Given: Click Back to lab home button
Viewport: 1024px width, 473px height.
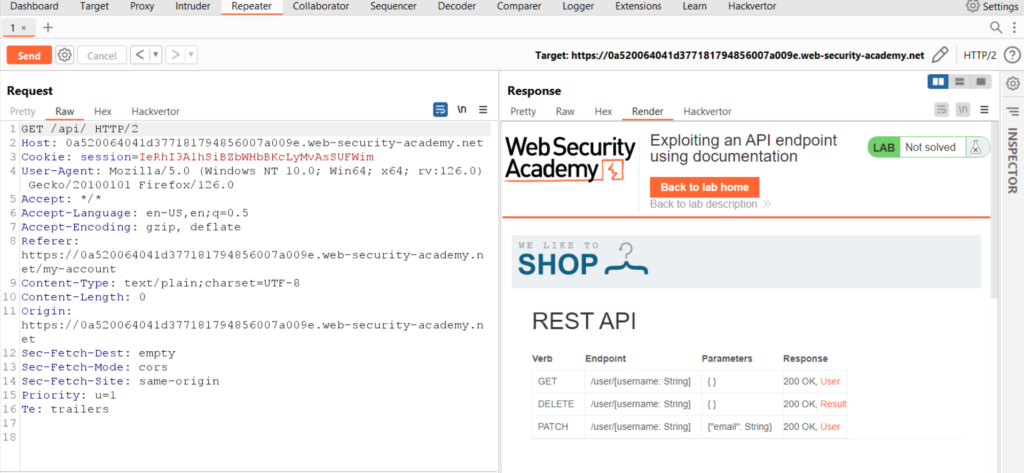Looking at the screenshot, I should click(704, 187).
